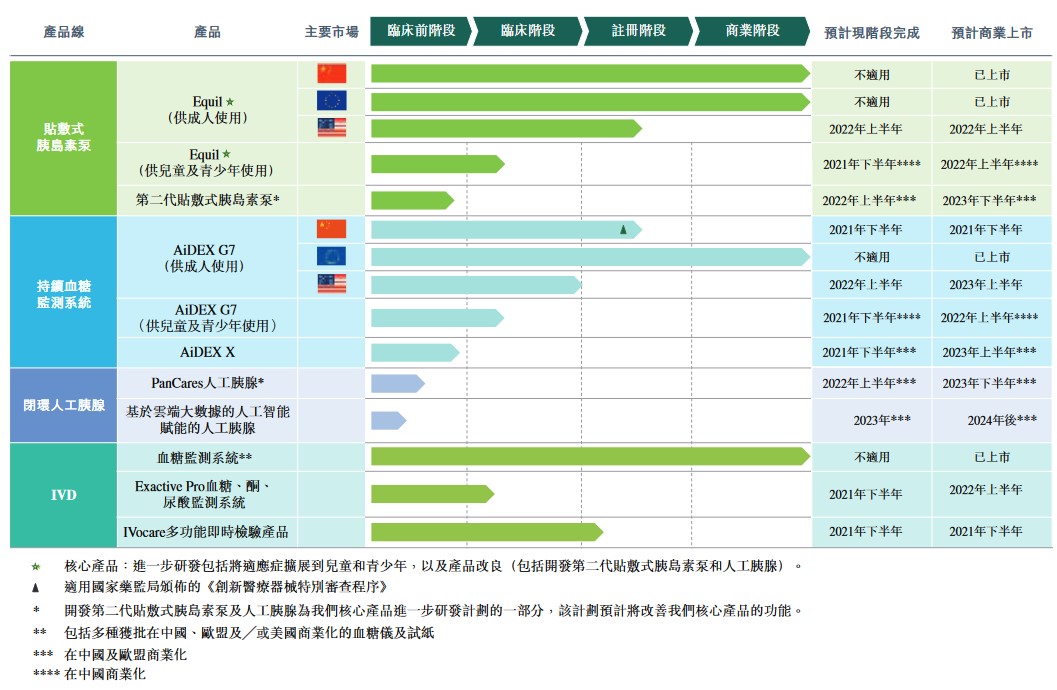Click the * footnote about 開發第二代貼敷式胰島素泵

(x=418, y=610)
